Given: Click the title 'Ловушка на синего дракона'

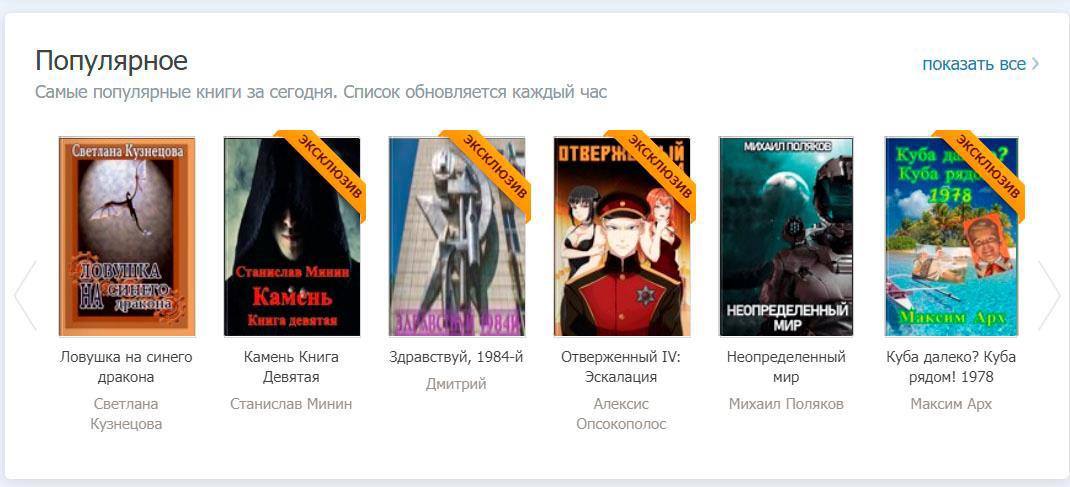Looking at the screenshot, I should 126,367.
